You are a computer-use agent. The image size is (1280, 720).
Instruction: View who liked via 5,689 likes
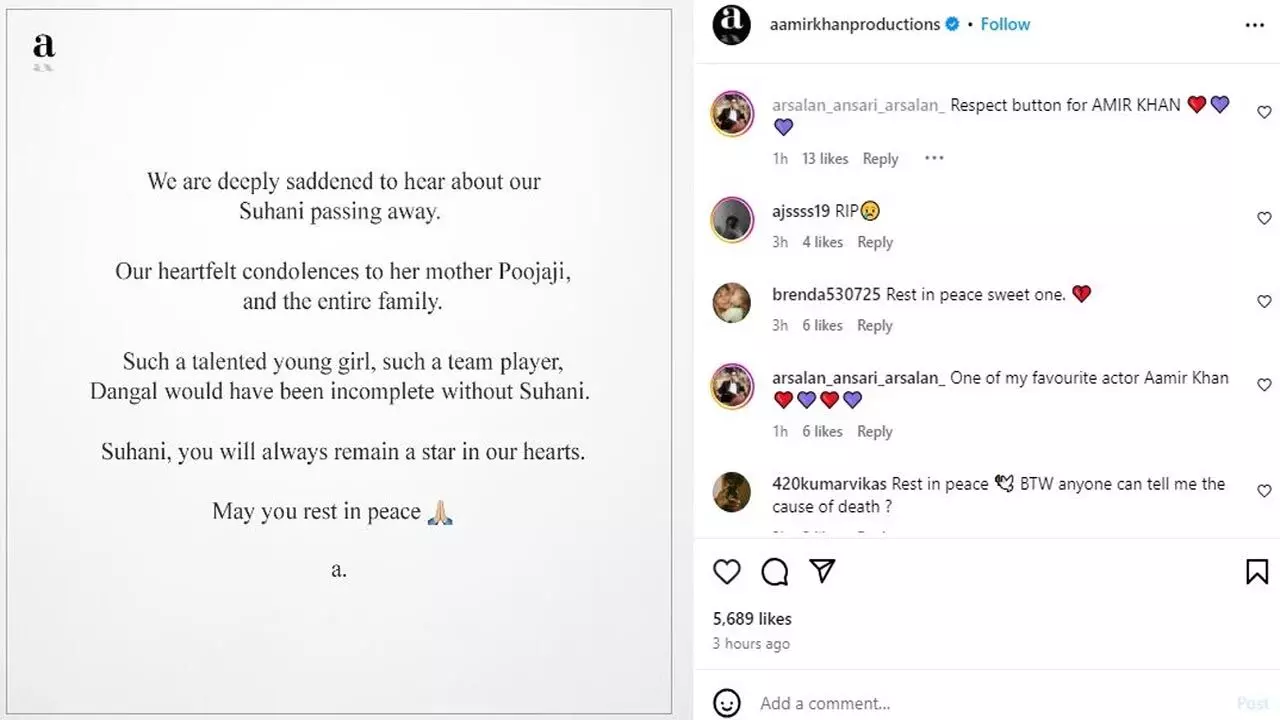(752, 619)
